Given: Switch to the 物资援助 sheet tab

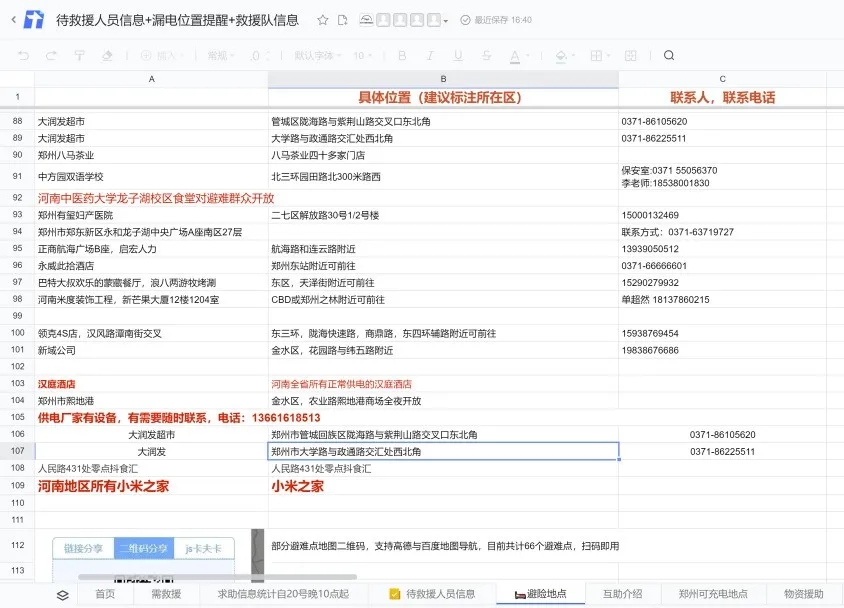Looking at the screenshot, I should click(804, 594).
